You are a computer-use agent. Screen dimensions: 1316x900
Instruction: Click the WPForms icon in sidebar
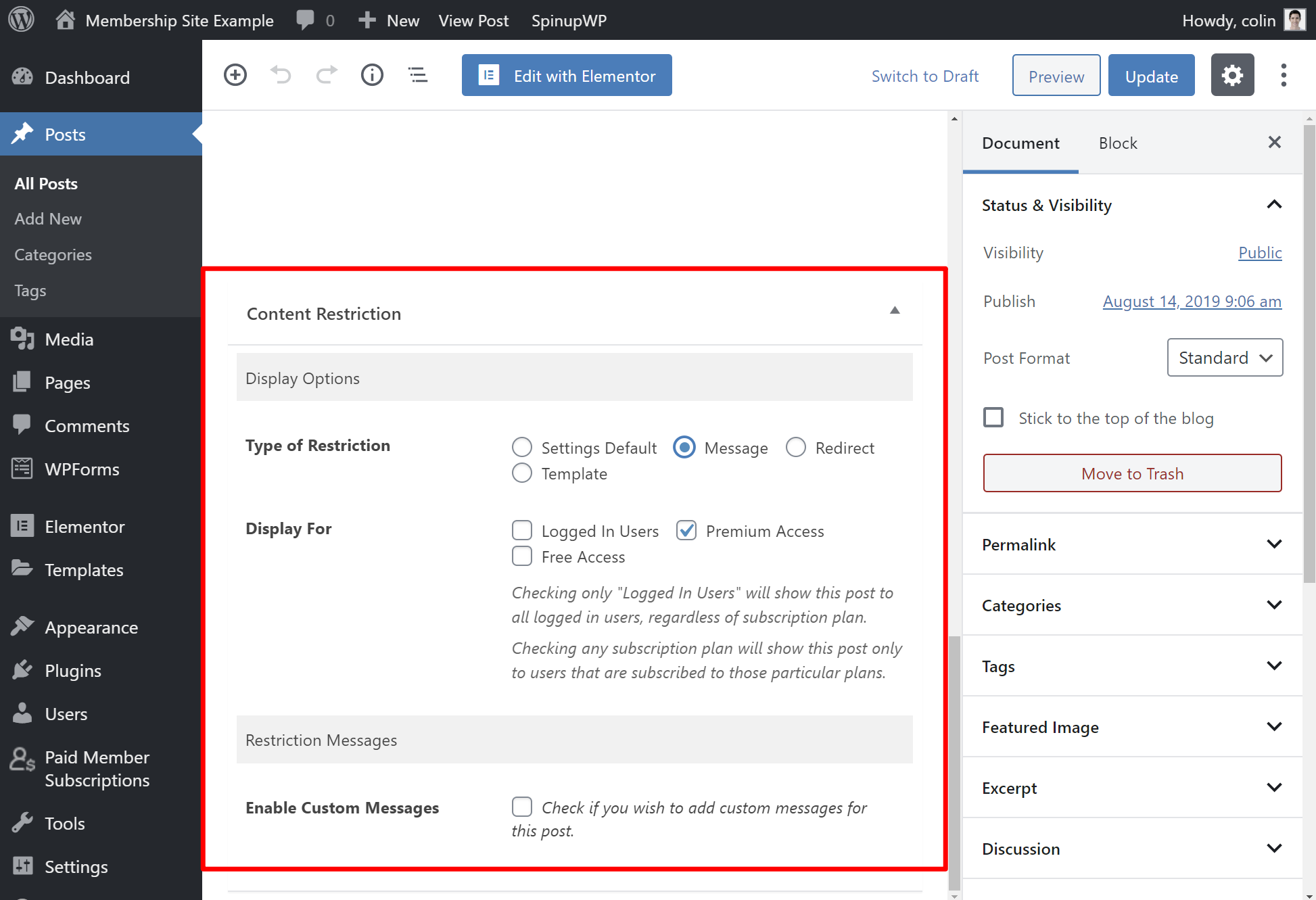click(22, 469)
